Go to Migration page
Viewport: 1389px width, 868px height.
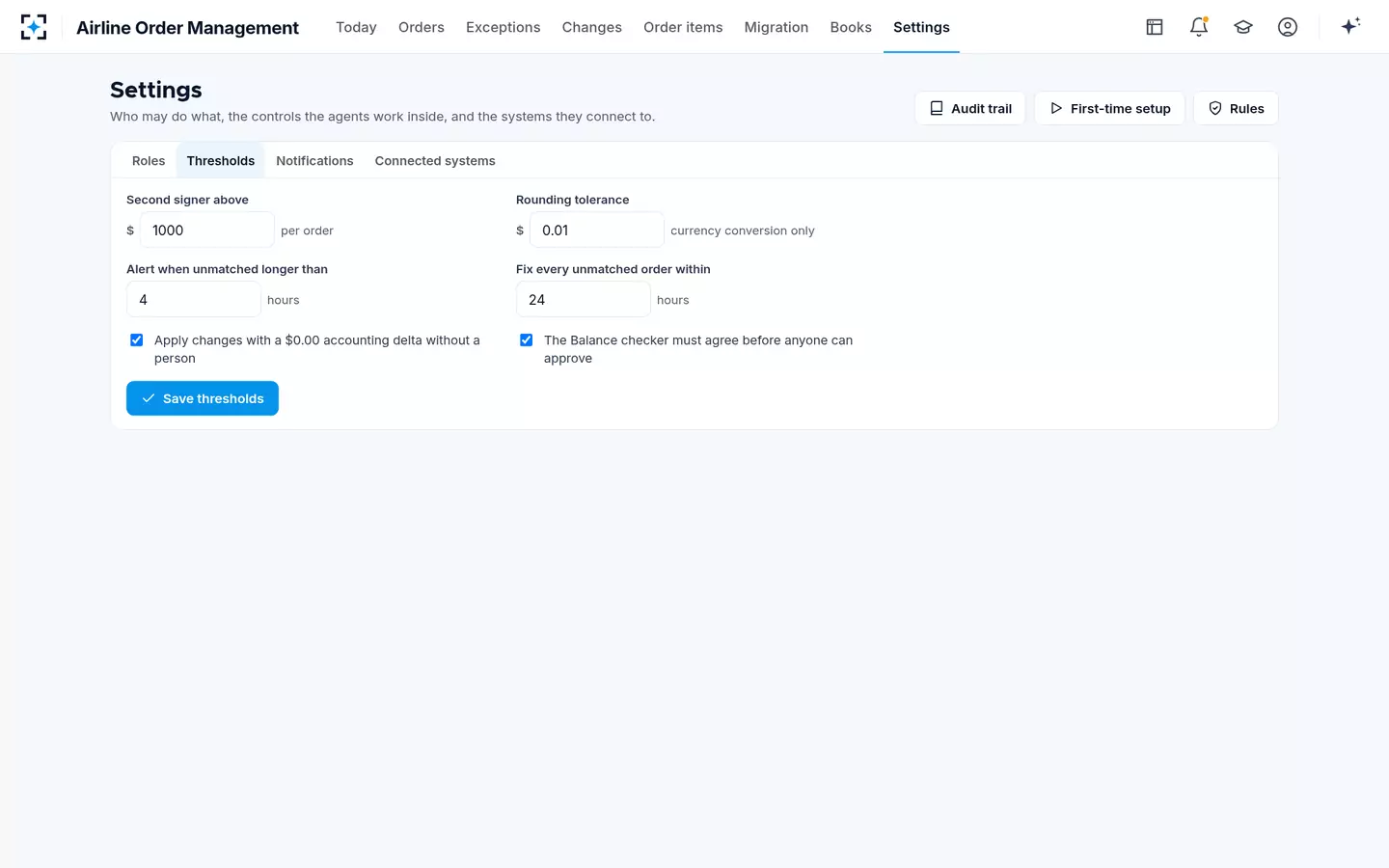click(x=776, y=27)
